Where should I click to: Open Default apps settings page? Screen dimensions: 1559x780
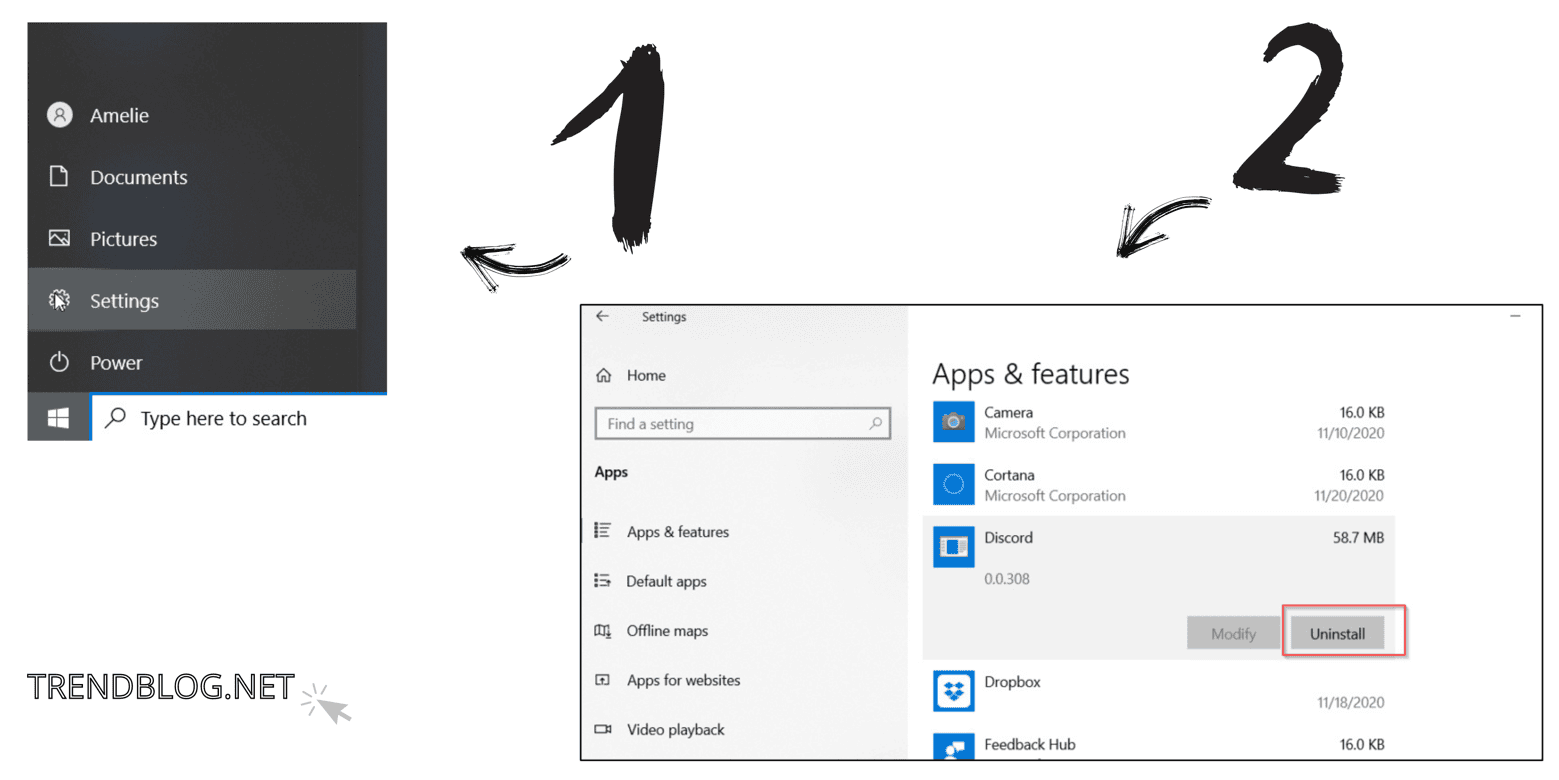click(665, 581)
